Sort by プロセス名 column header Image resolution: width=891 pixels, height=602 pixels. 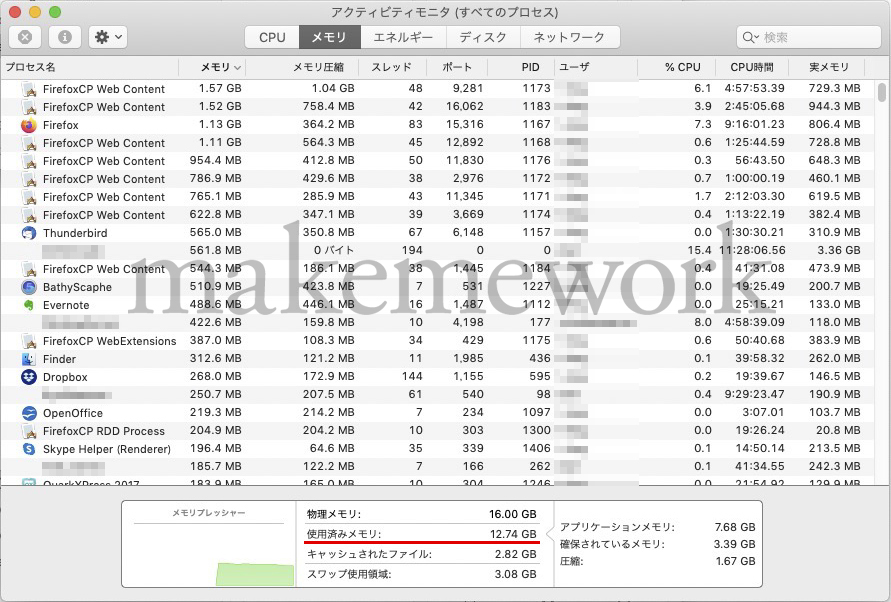[x=90, y=67]
